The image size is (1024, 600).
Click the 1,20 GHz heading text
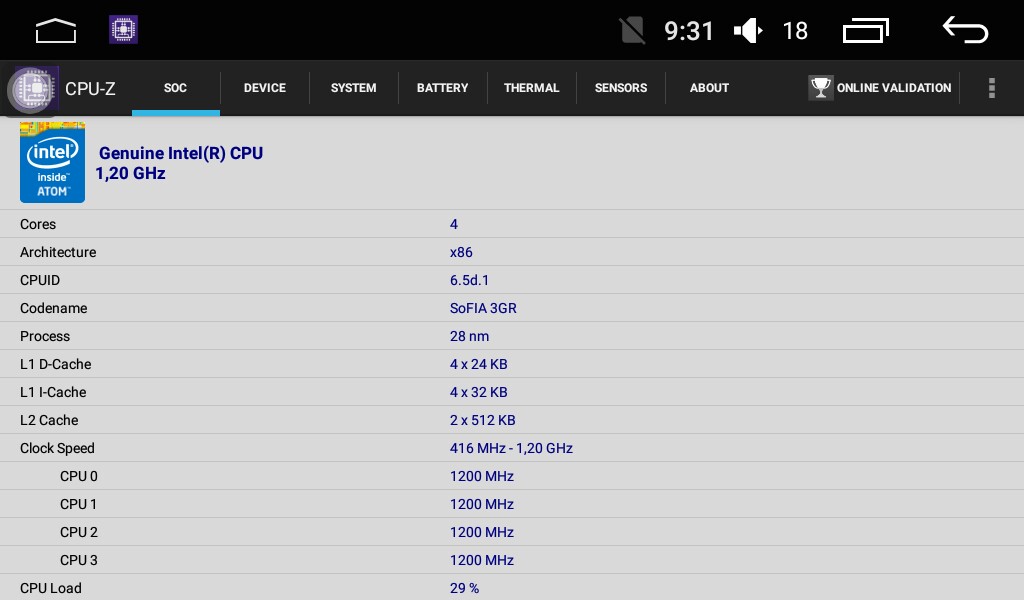(130, 174)
